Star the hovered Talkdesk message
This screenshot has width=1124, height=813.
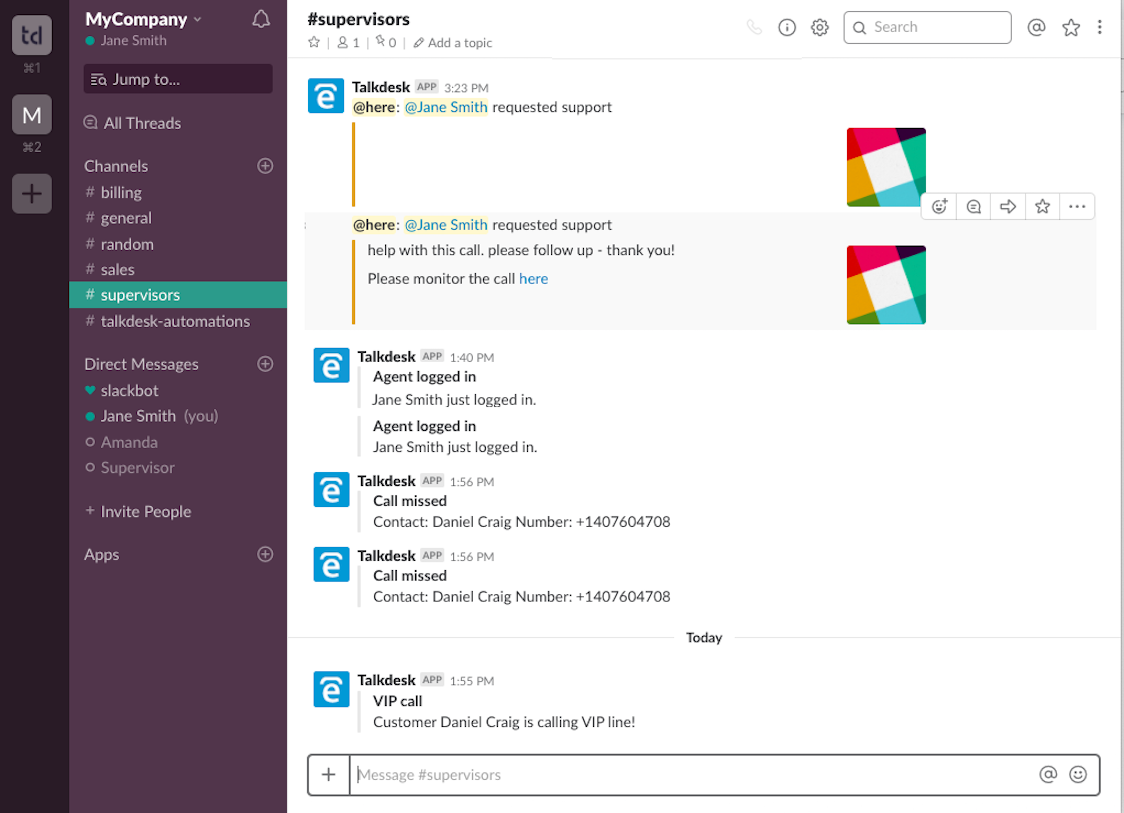click(x=1042, y=206)
